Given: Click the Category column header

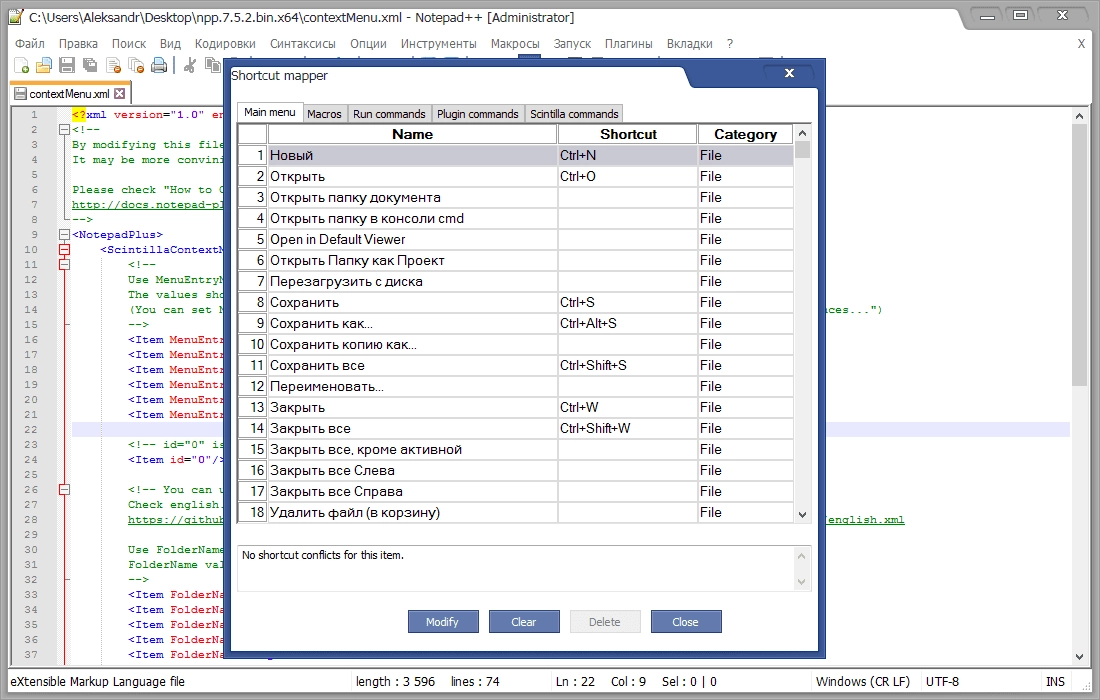Looking at the screenshot, I should pyautogui.click(x=745, y=134).
